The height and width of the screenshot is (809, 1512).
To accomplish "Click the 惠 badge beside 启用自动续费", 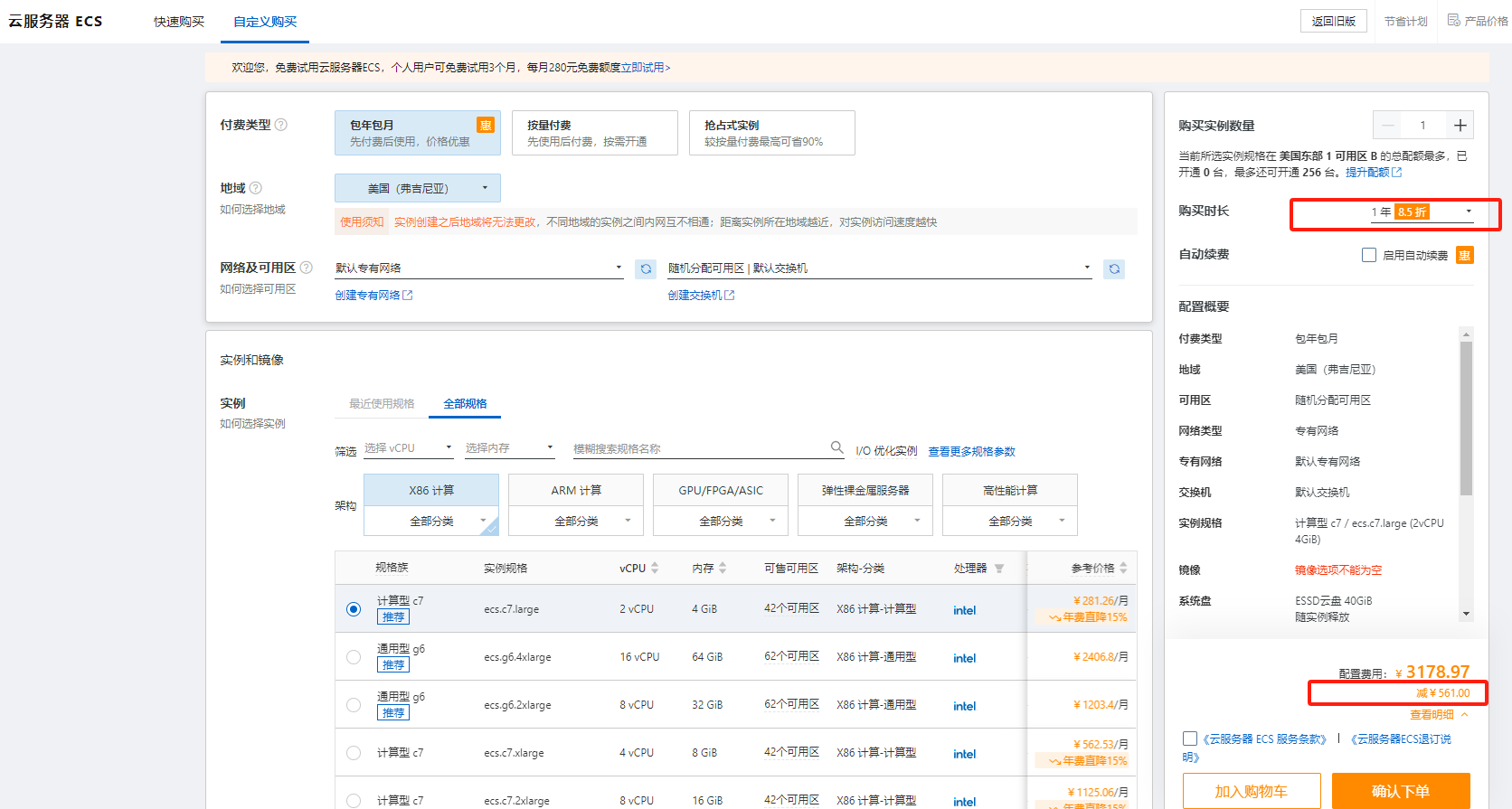I will (x=1465, y=255).
